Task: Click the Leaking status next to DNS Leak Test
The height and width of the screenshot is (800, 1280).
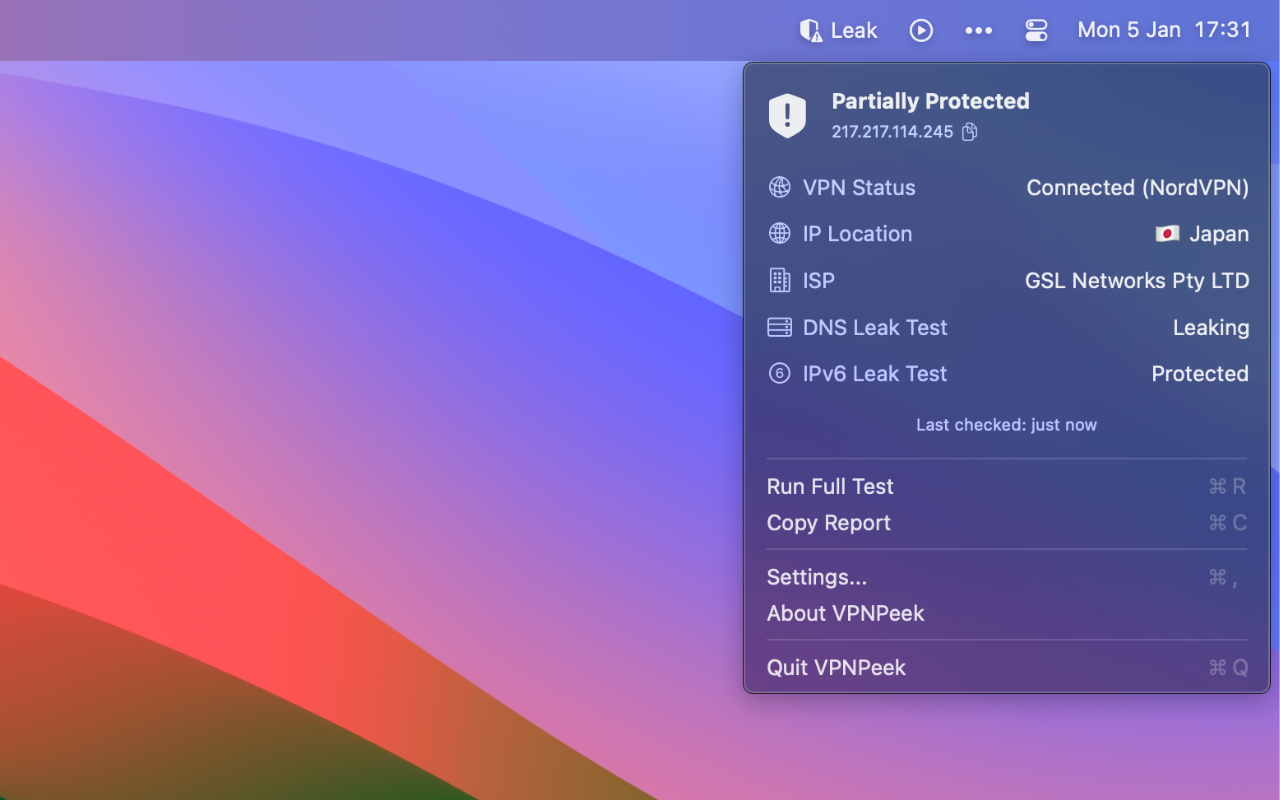Action: (1210, 327)
